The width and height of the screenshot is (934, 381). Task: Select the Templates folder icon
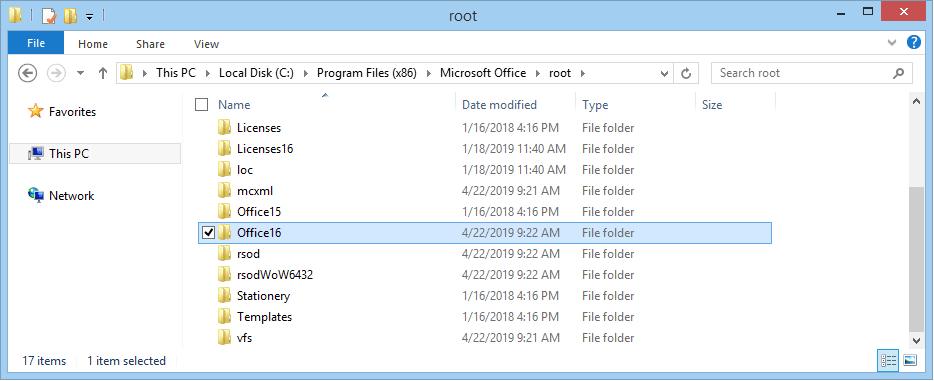225,316
